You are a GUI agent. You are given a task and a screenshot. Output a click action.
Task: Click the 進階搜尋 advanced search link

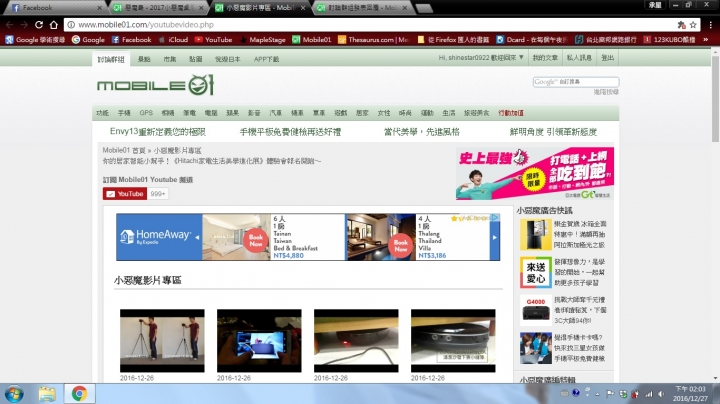click(x=606, y=92)
